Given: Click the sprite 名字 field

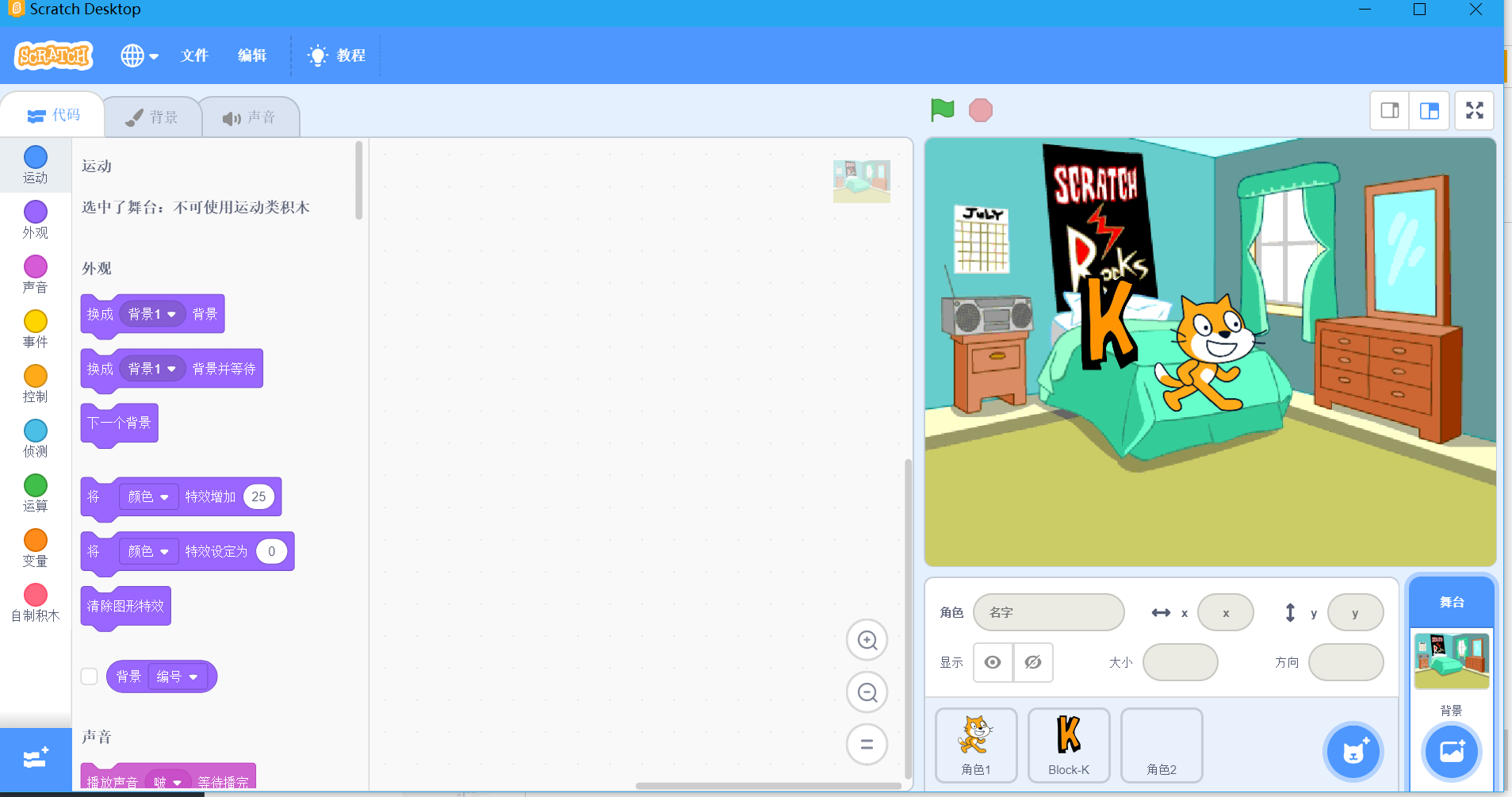Looking at the screenshot, I should [x=1048, y=612].
